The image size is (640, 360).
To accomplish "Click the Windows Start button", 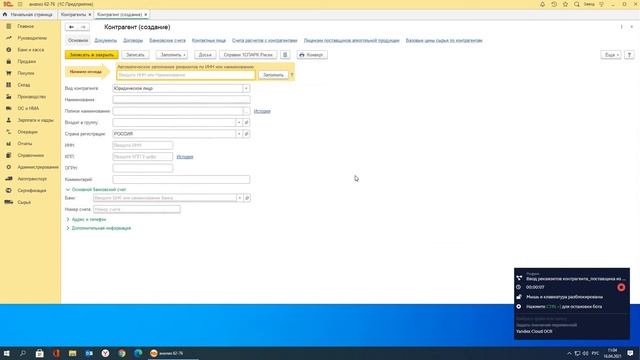I will (x=6, y=353).
